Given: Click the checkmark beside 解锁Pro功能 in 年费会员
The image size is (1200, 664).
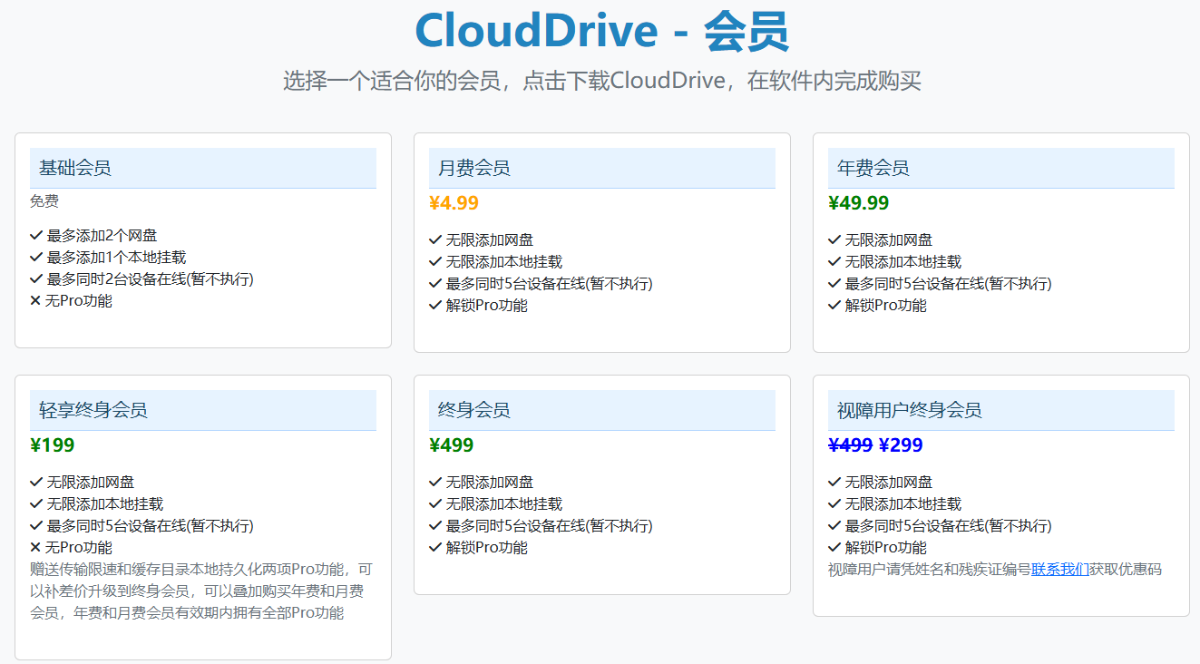Looking at the screenshot, I should point(832,305).
